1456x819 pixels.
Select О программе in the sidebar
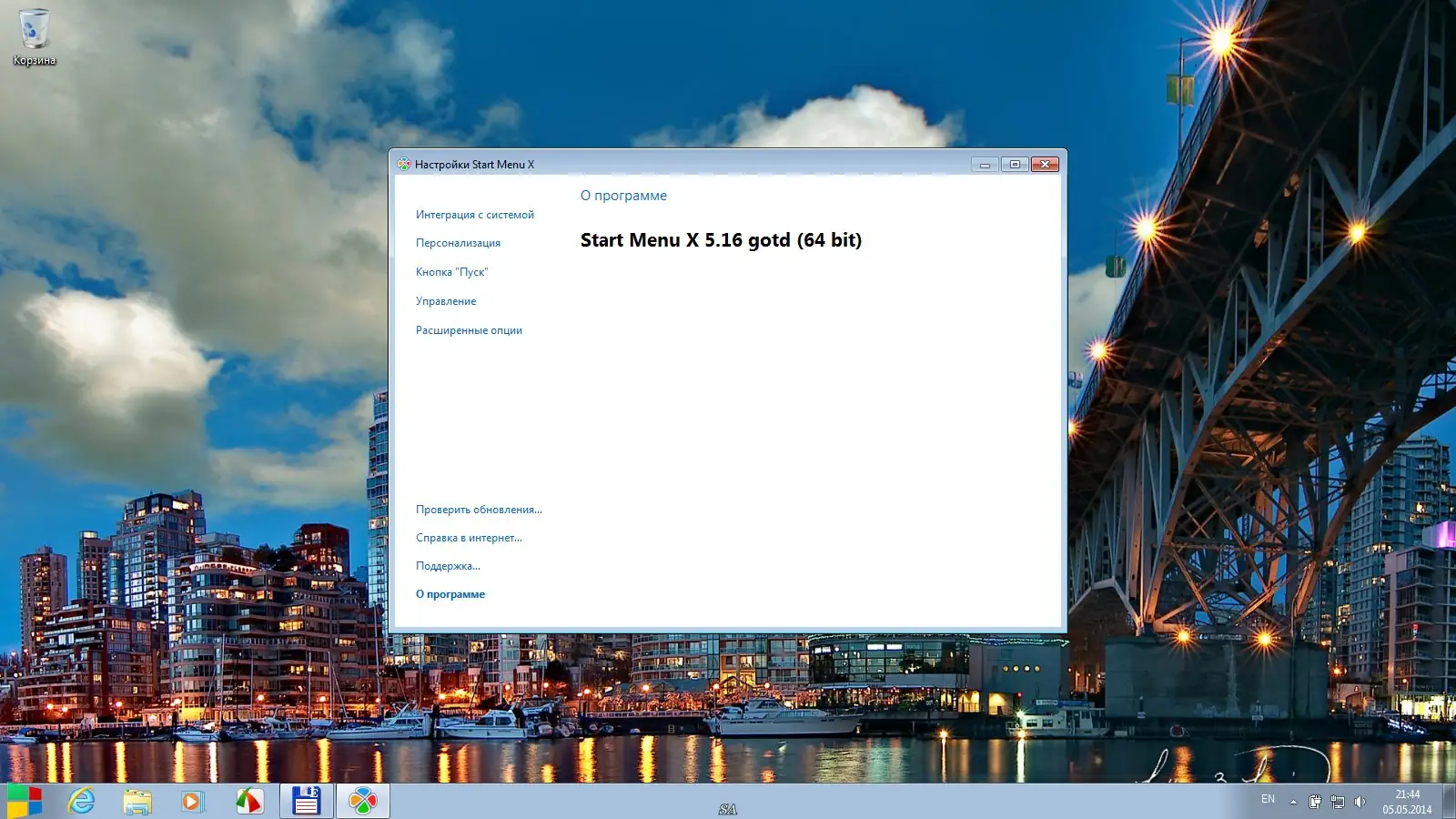coord(450,594)
